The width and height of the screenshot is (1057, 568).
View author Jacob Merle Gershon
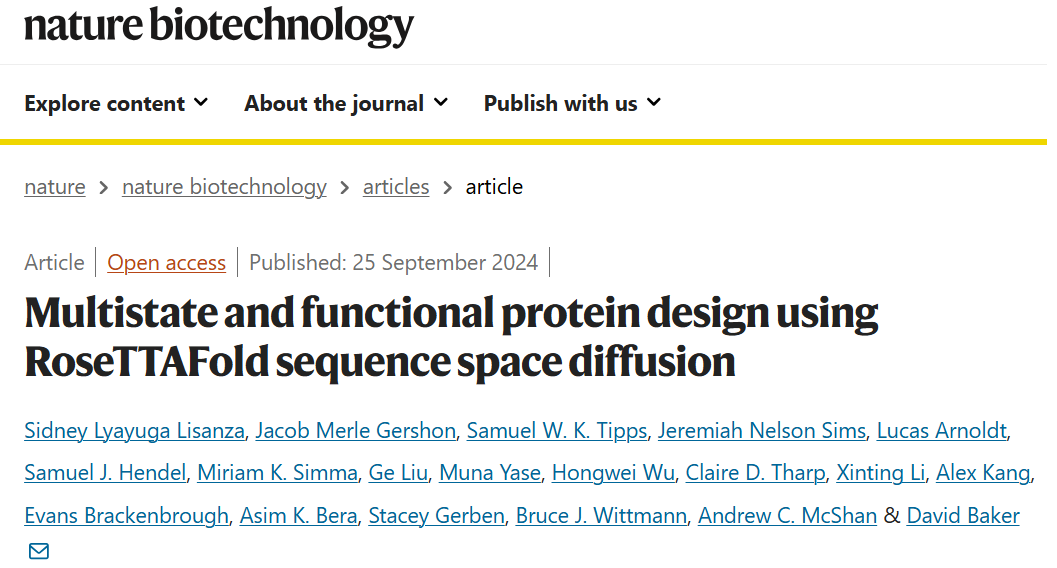[356, 431]
